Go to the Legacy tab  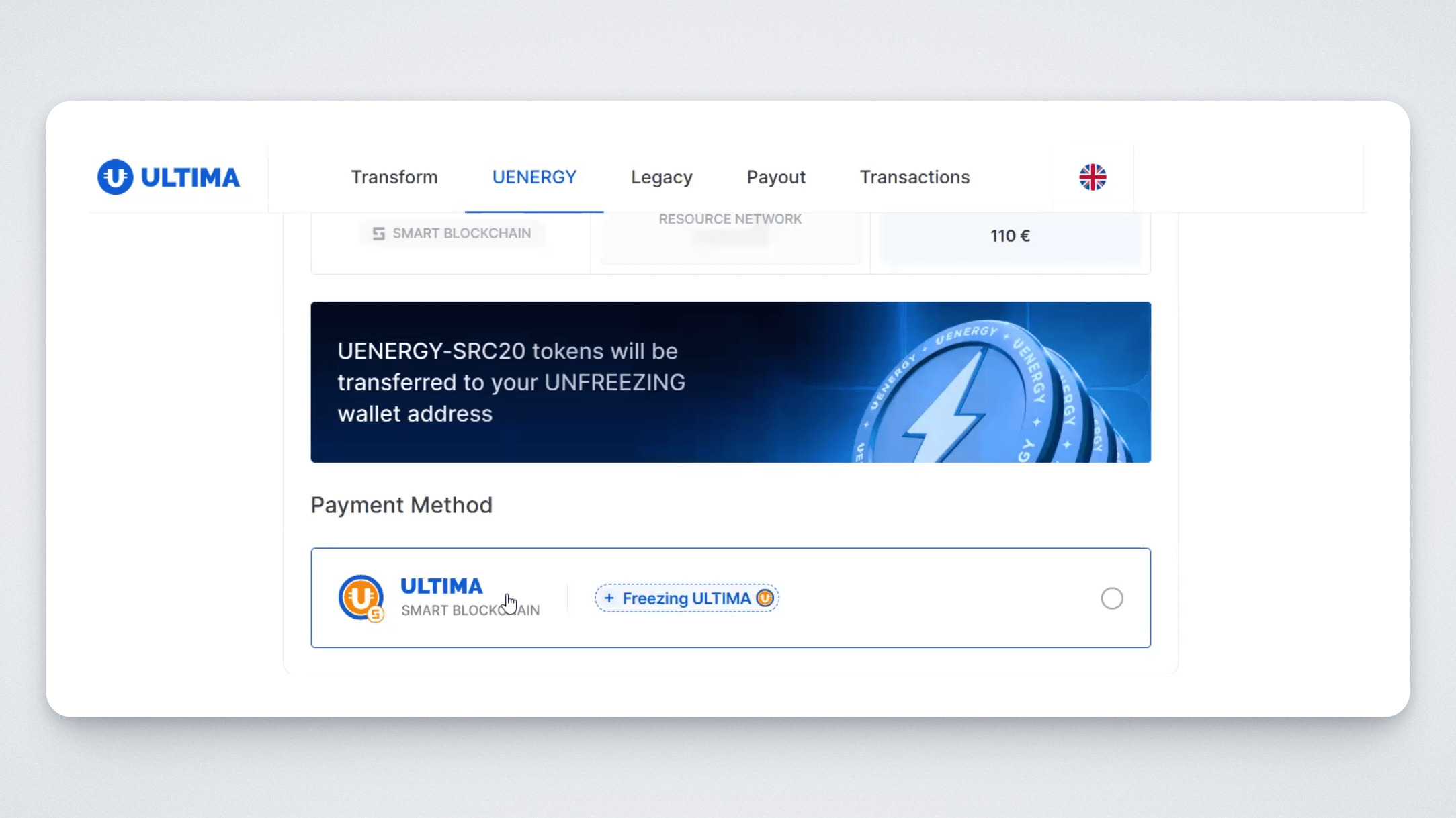click(x=661, y=177)
